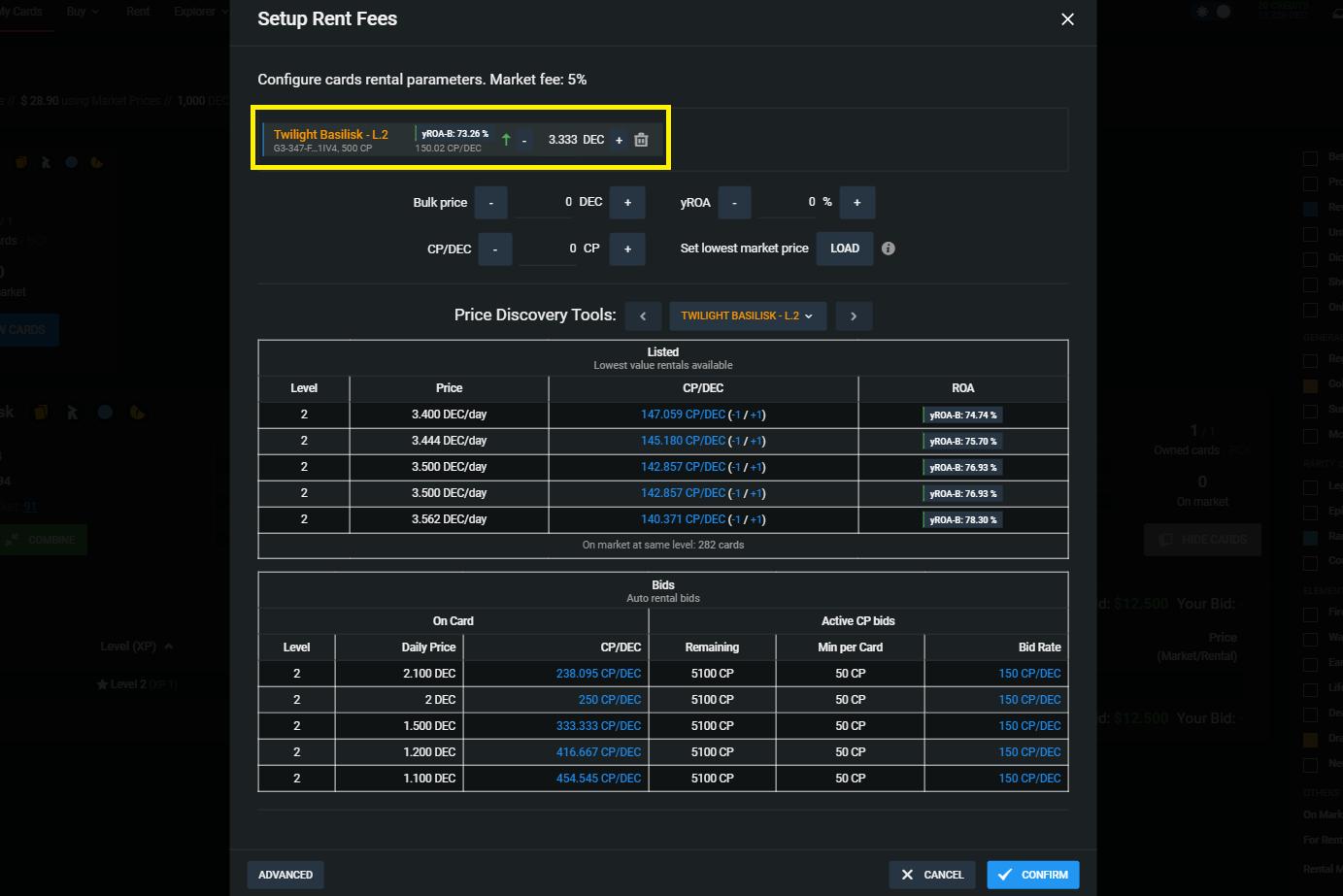
Task: Increase the Twilight Basilisk 3.333 DEC price
Action: click(x=620, y=141)
